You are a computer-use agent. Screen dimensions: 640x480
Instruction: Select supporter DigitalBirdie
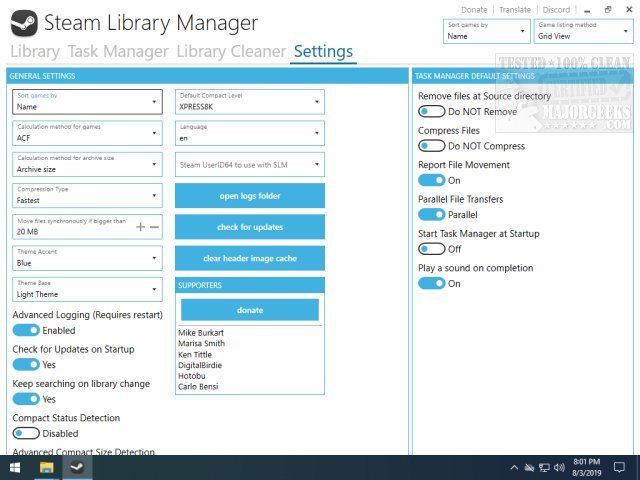[x=200, y=365]
